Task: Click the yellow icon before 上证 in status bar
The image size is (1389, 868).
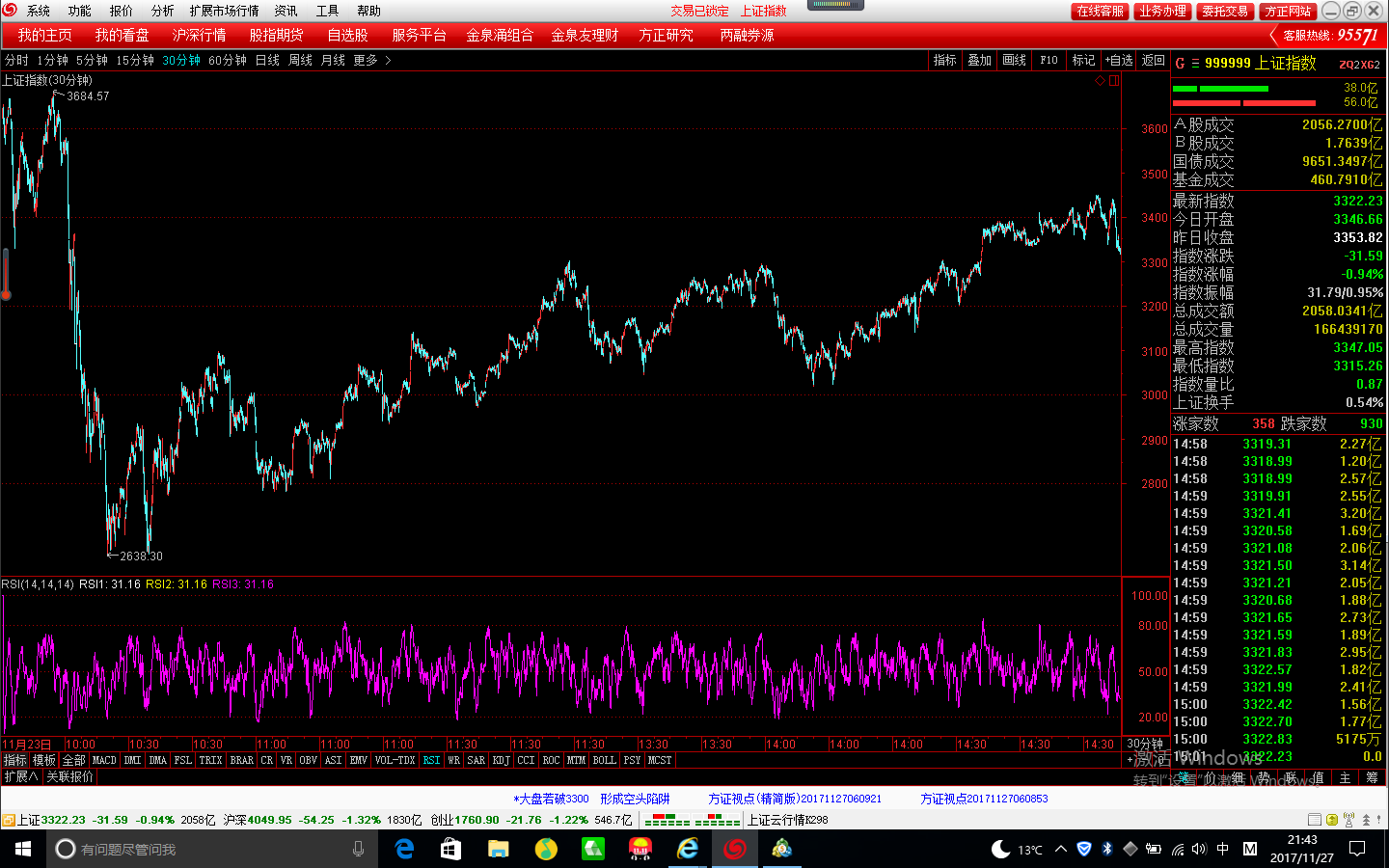Action: [9, 820]
